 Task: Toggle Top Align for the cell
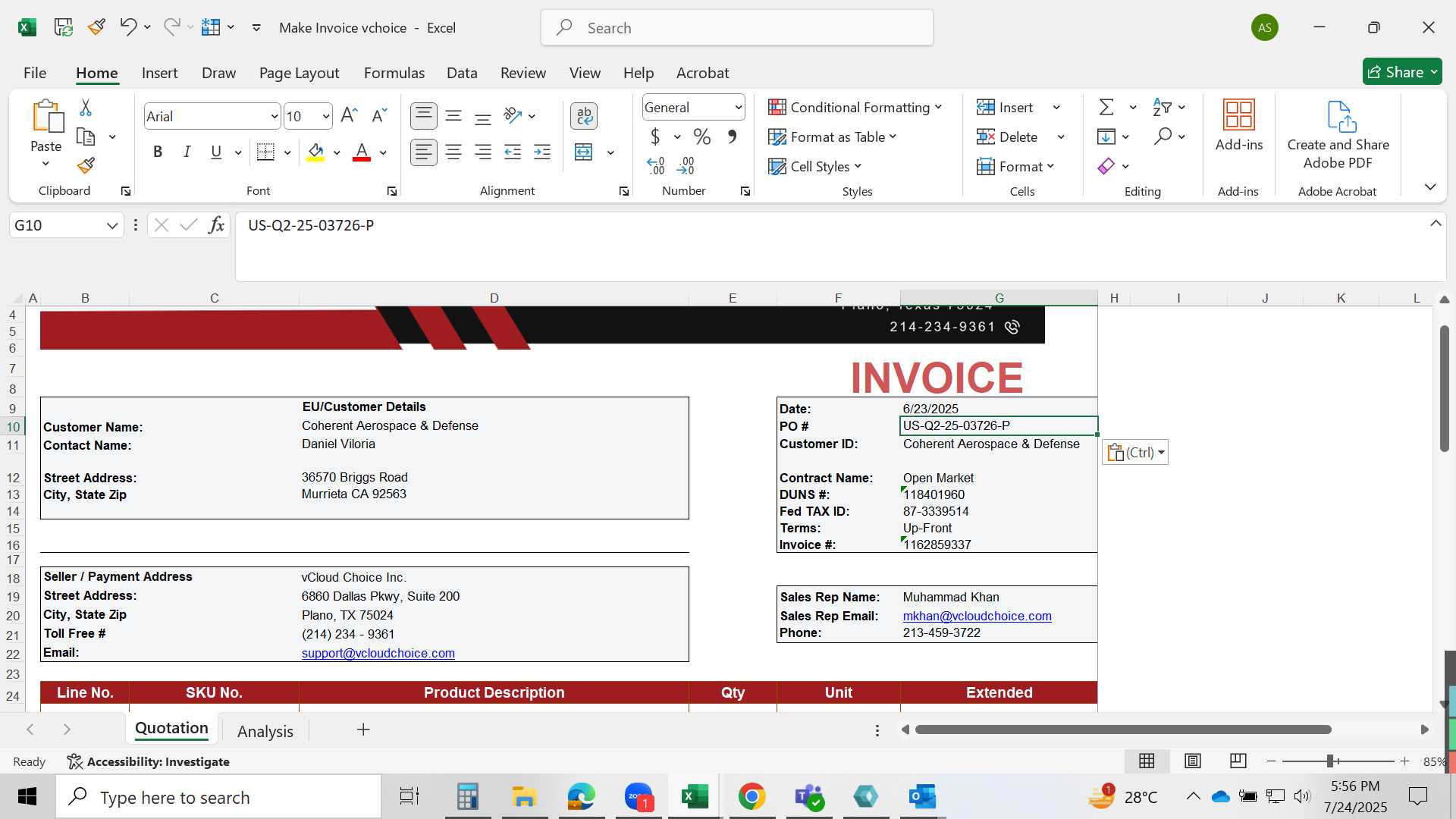tap(424, 116)
